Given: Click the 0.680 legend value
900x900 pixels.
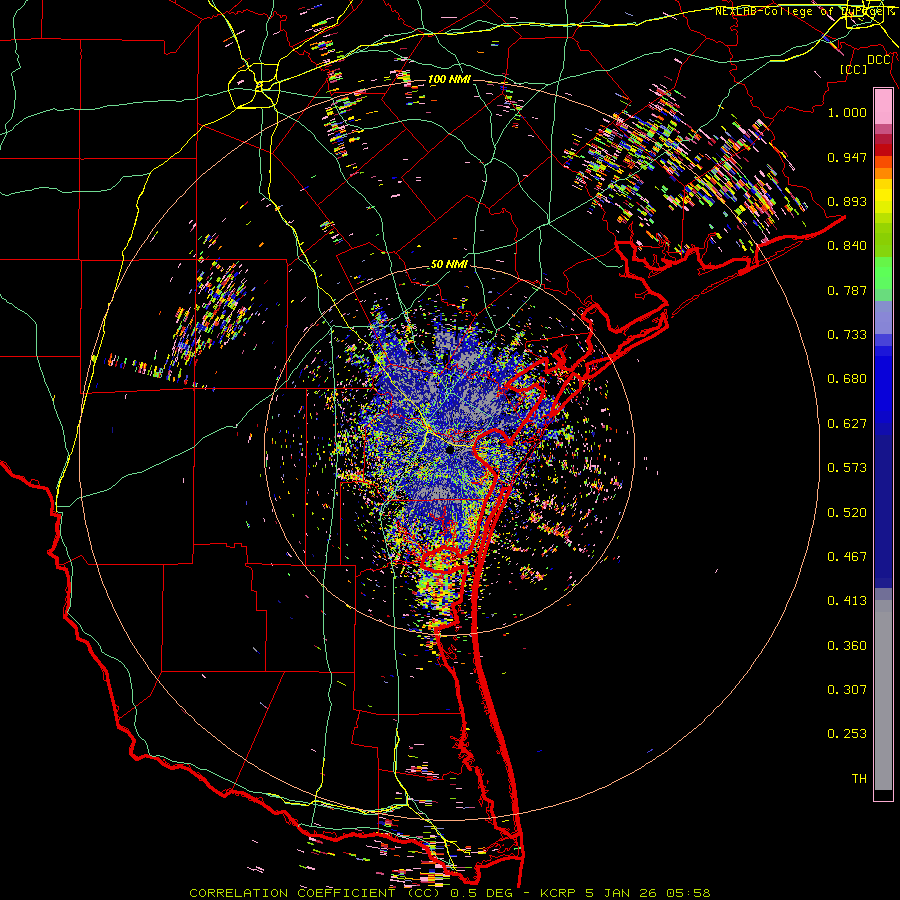Looking at the screenshot, I should [x=847, y=379].
